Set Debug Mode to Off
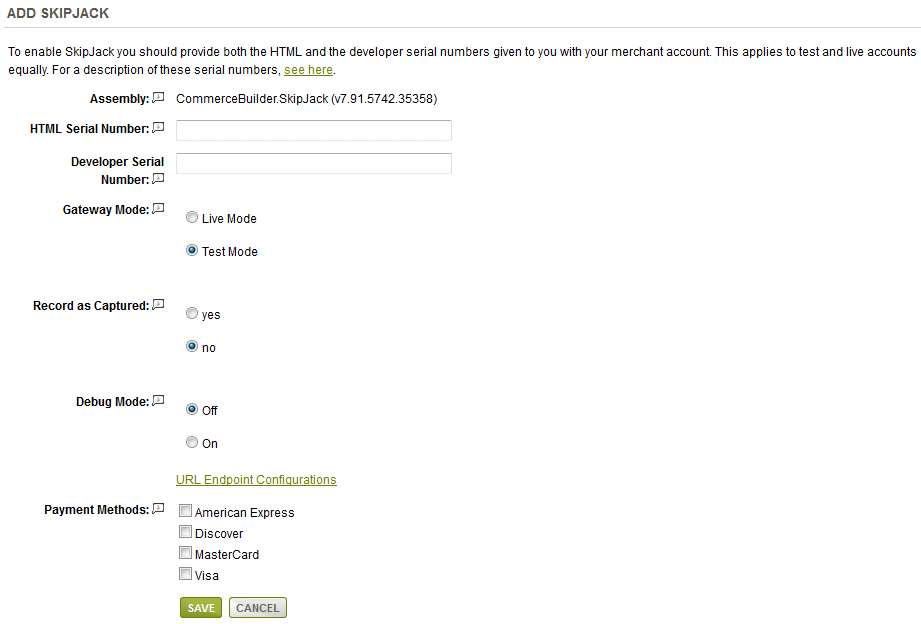921x624 pixels. coord(192,410)
